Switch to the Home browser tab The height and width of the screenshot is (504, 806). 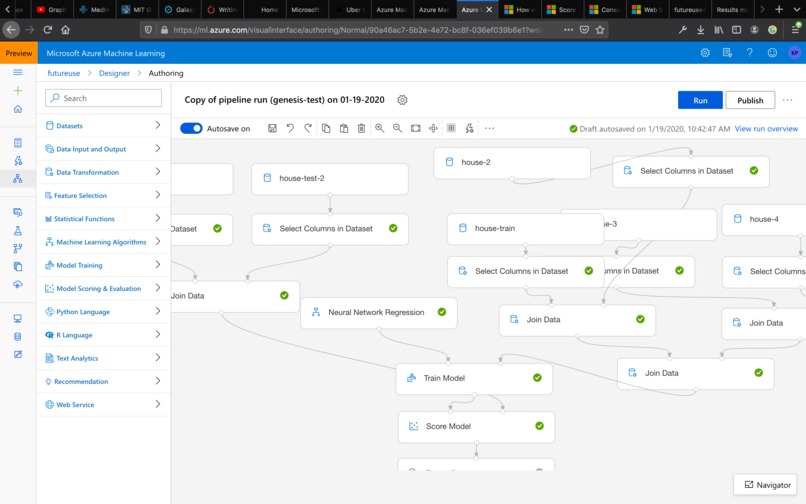click(x=265, y=9)
